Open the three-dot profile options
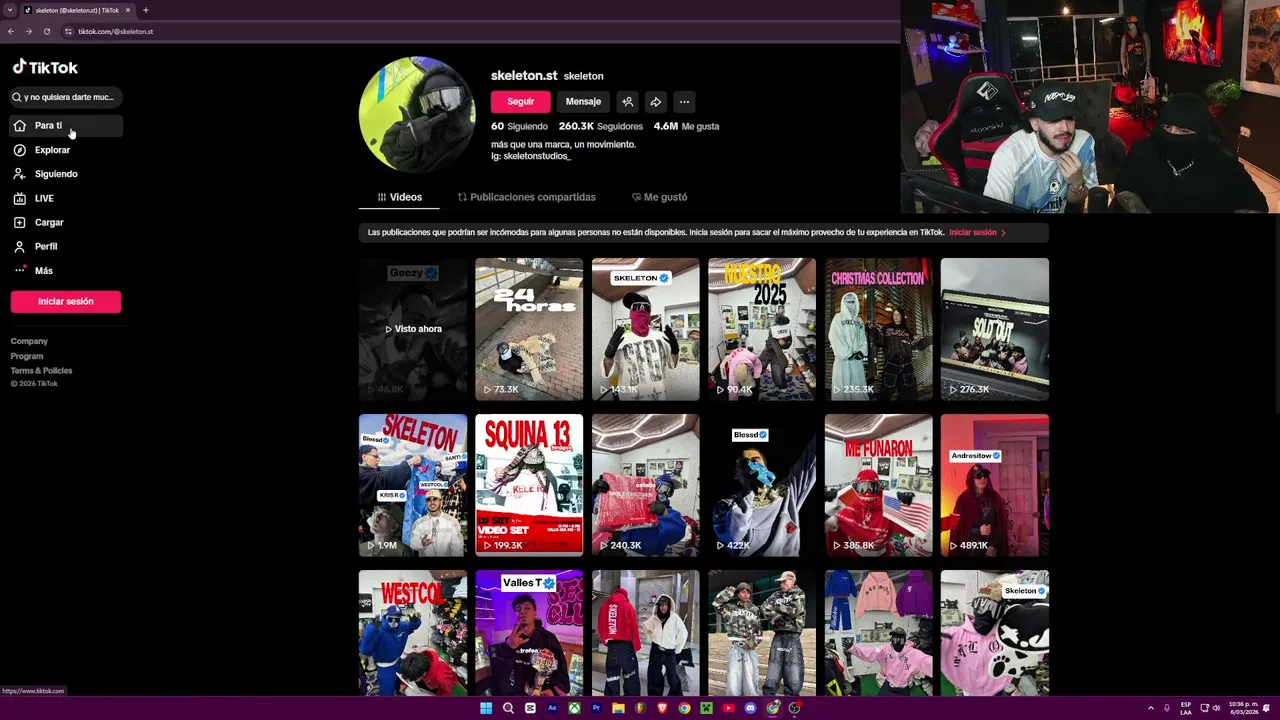 (x=684, y=101)
